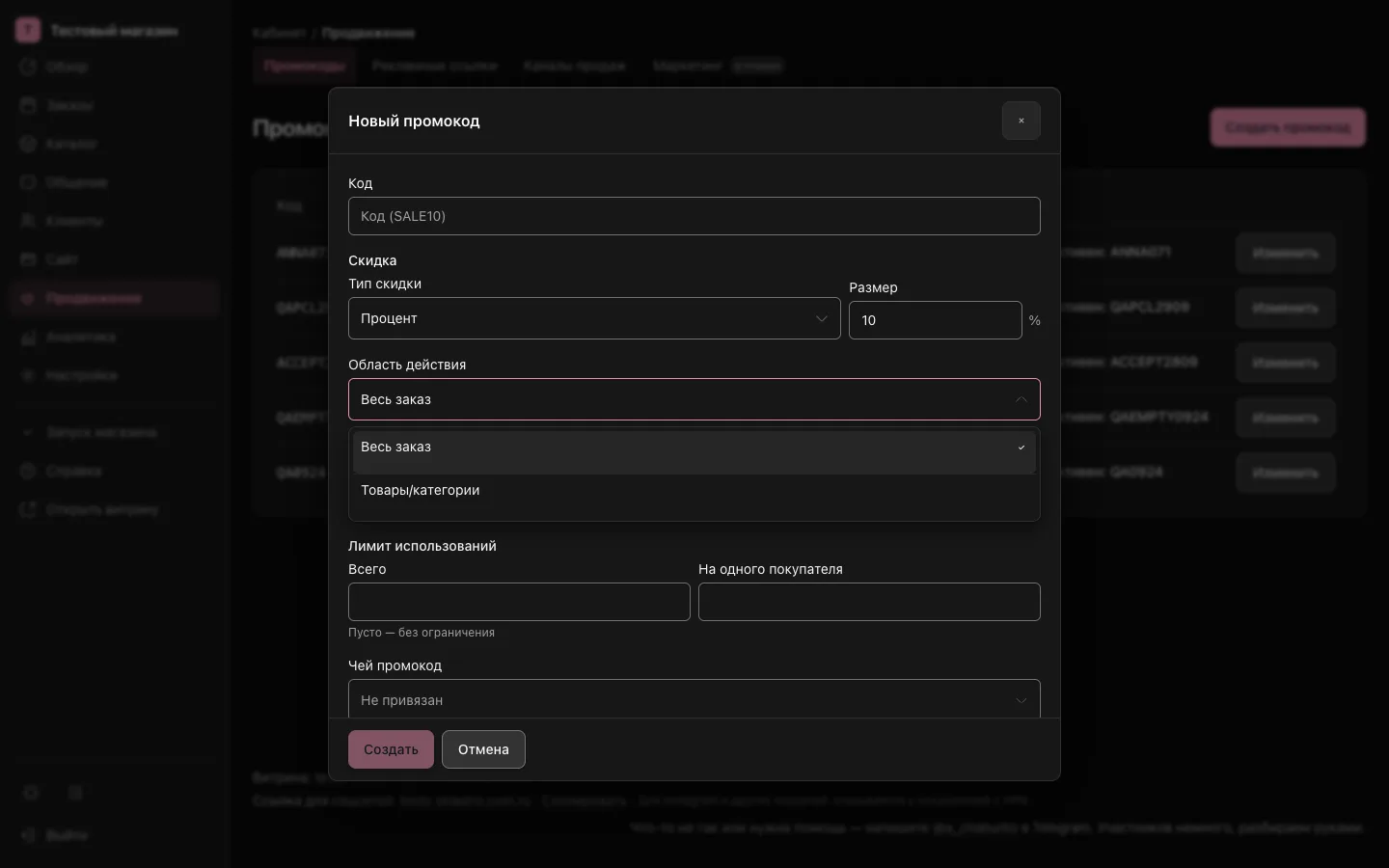1389x868 pixels.
Task: Click the Код (SALE10) input field
Action: click(x=694, y=216)
